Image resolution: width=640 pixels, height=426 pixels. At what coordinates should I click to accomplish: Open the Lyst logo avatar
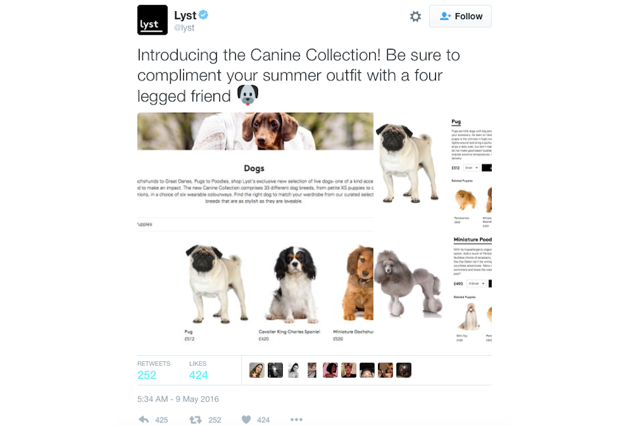pyautogui.click(x=152, y=20)
